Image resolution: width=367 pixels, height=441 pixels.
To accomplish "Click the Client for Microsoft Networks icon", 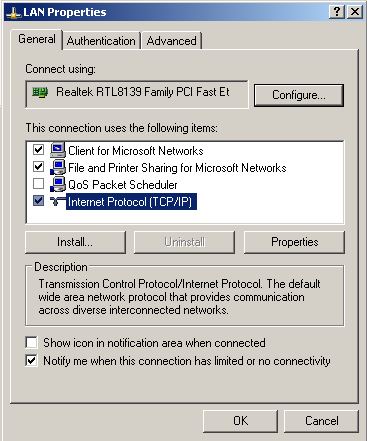I will [58, 150].
